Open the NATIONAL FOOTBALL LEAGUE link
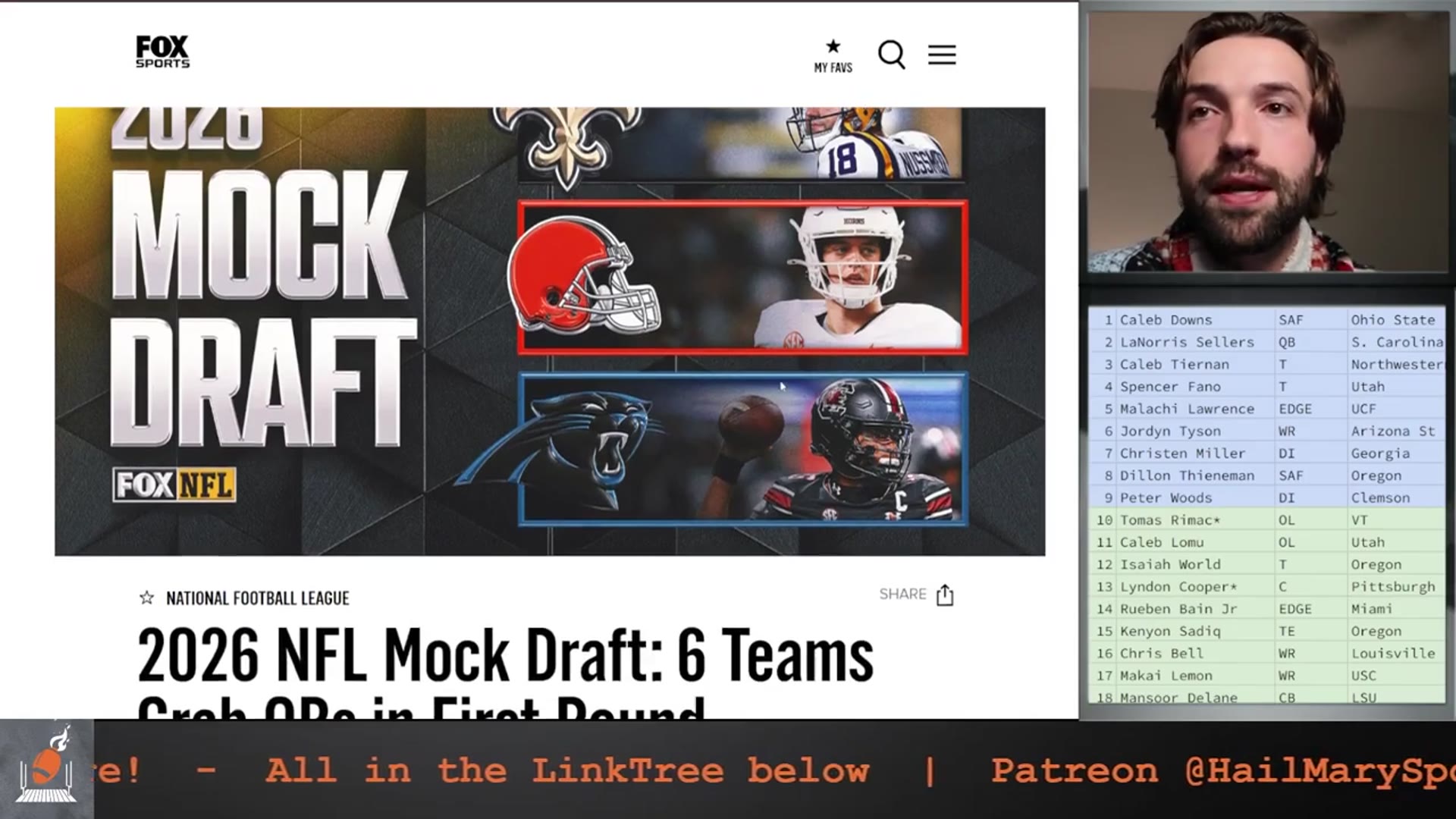1456x819 pixels. point(258,598)
